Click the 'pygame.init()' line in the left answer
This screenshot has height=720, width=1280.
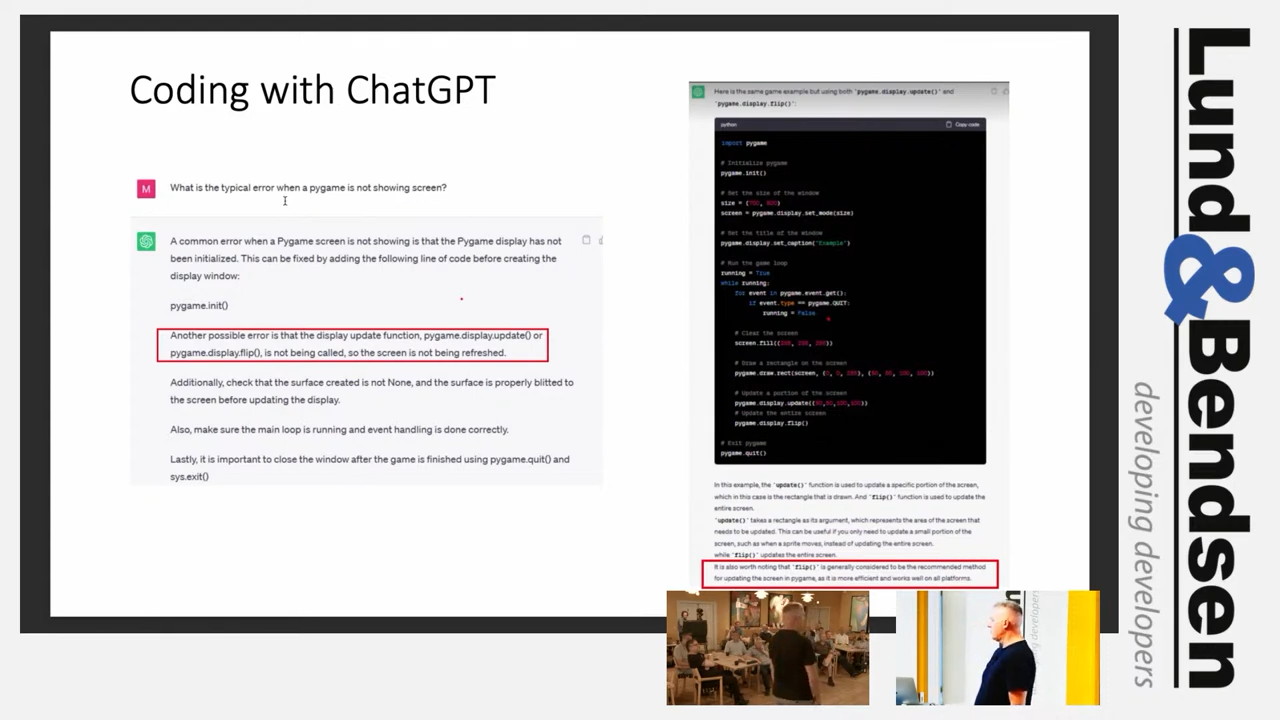pos(199,306)
